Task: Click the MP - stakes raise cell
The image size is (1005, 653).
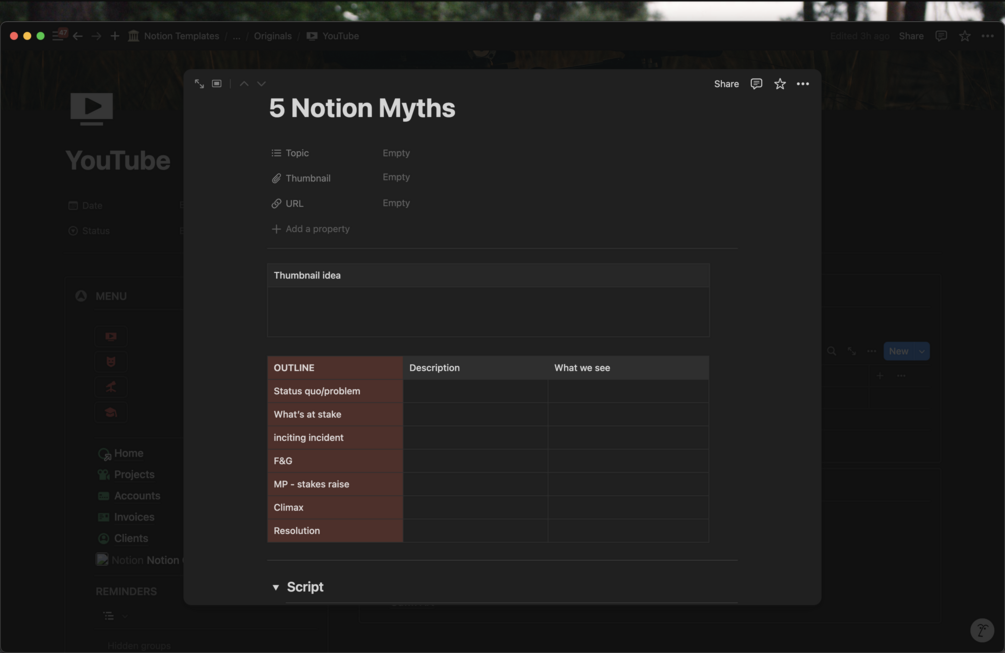Action: tap(335, 484)
